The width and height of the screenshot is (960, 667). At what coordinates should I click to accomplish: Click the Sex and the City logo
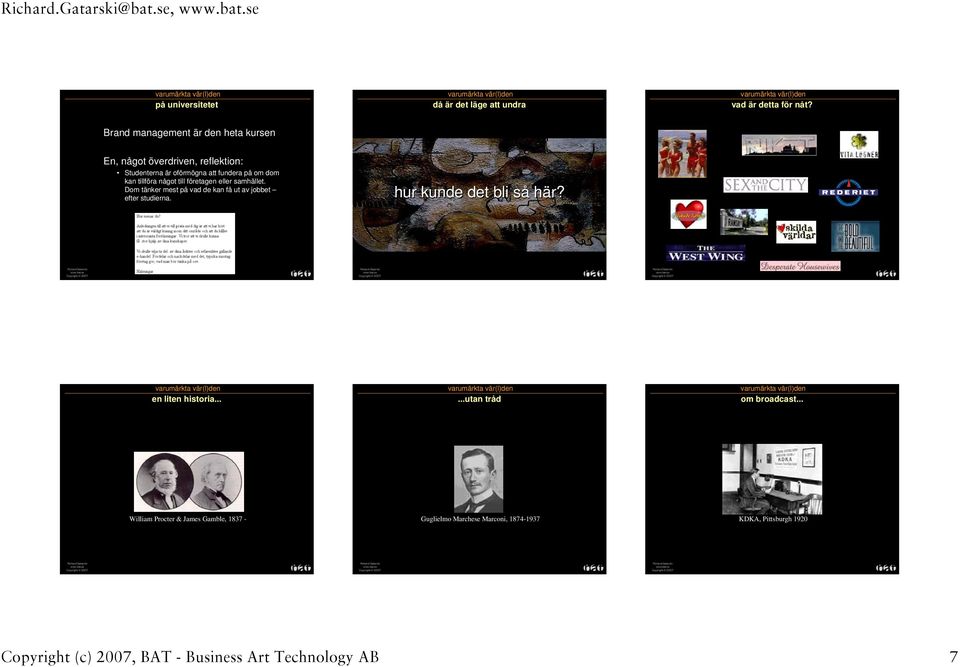[x=765, y=185]
